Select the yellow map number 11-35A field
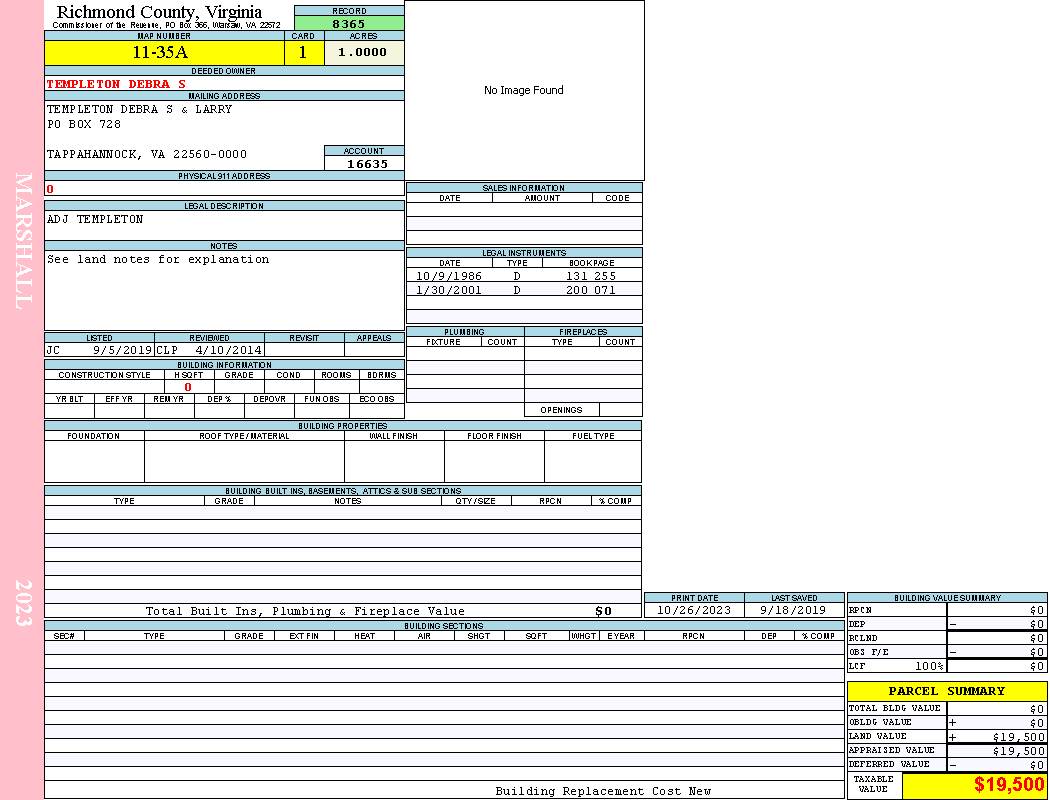Image resolution: width=1050 pixels, height=800 pixels. pos(164,53)
